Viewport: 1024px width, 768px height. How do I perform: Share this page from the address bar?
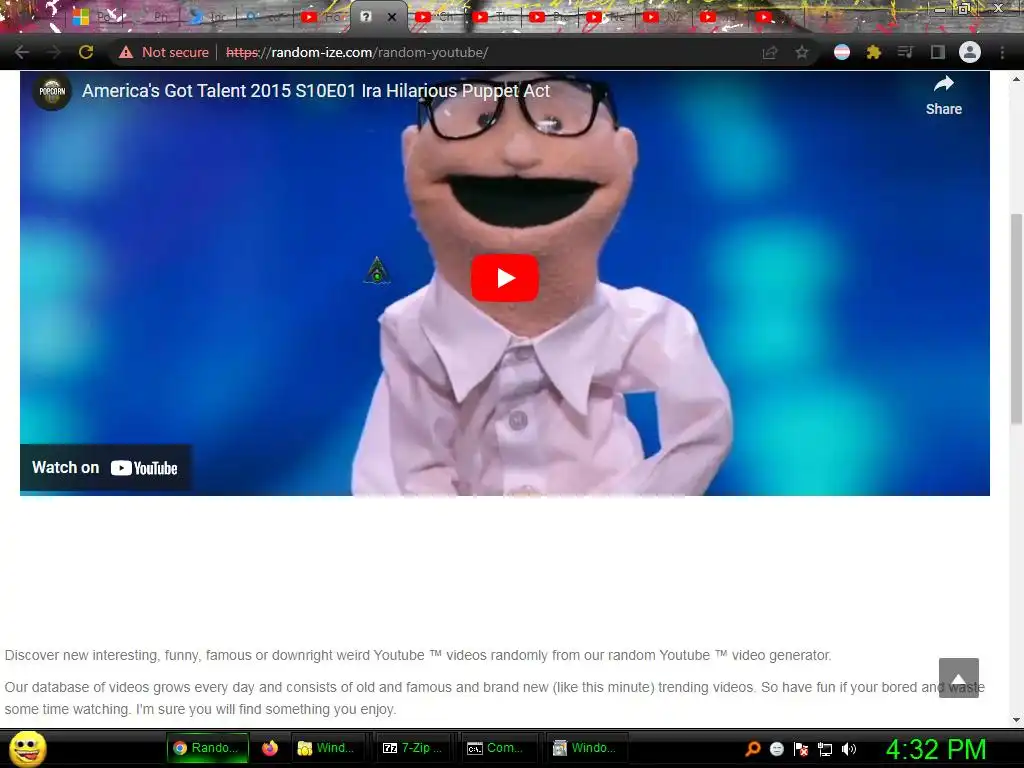point(770,52)
